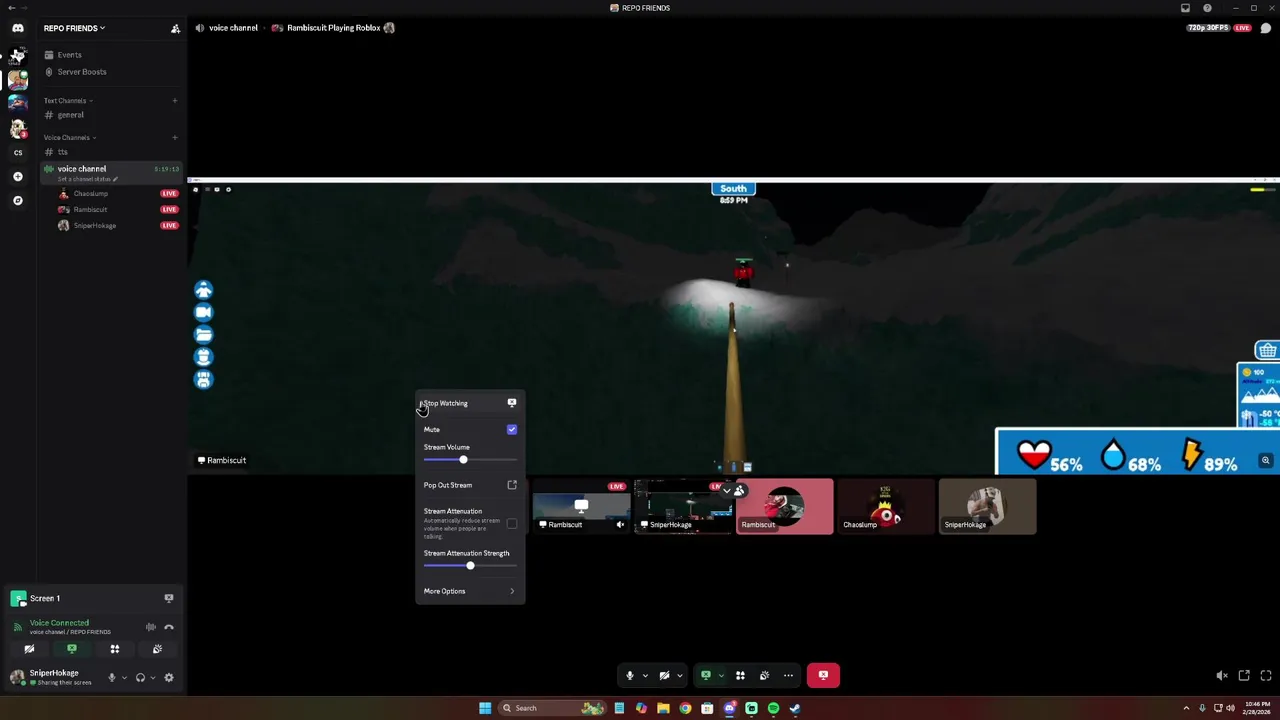The width and height of the screenshot is (1280, 720).
Task: Stop streaming icon beside Screen 1
Action: point(169,598)
